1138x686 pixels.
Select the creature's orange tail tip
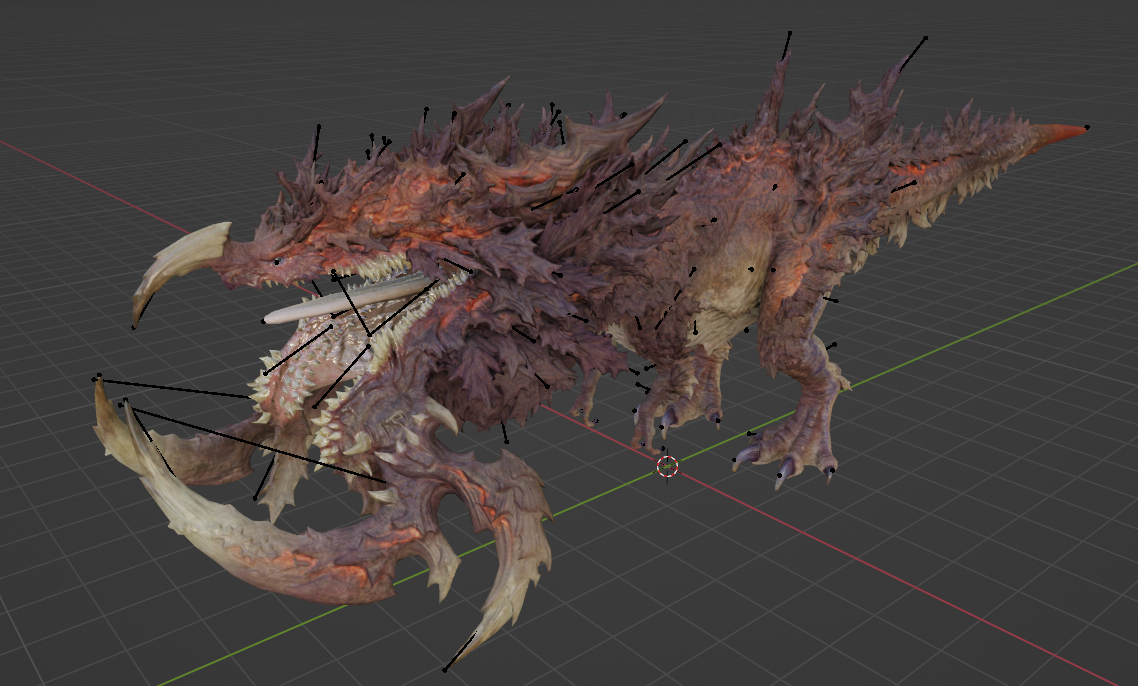pos(1057,136)
